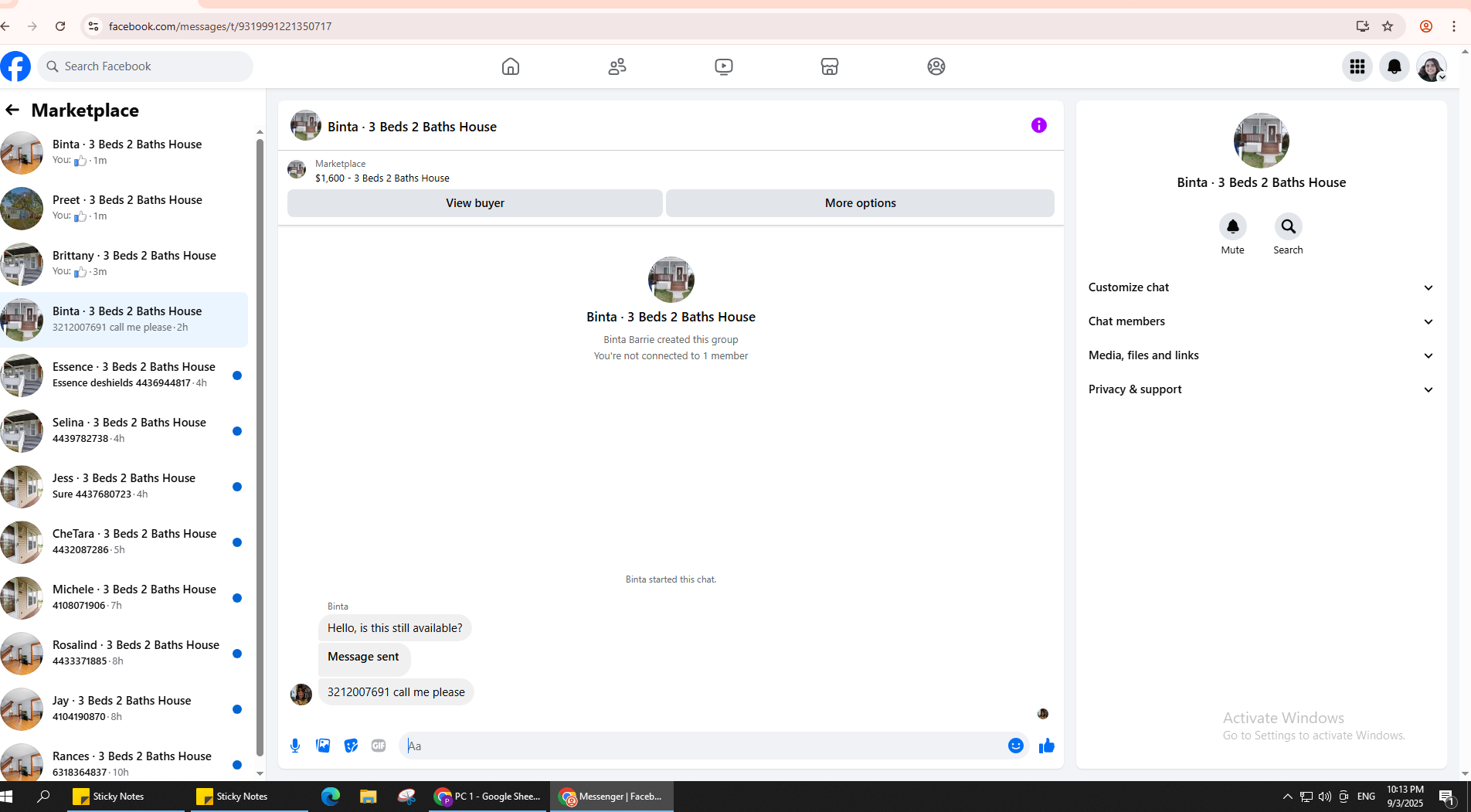Open Michele 3 Beds 2 Baths House chat

coord(124,597)
